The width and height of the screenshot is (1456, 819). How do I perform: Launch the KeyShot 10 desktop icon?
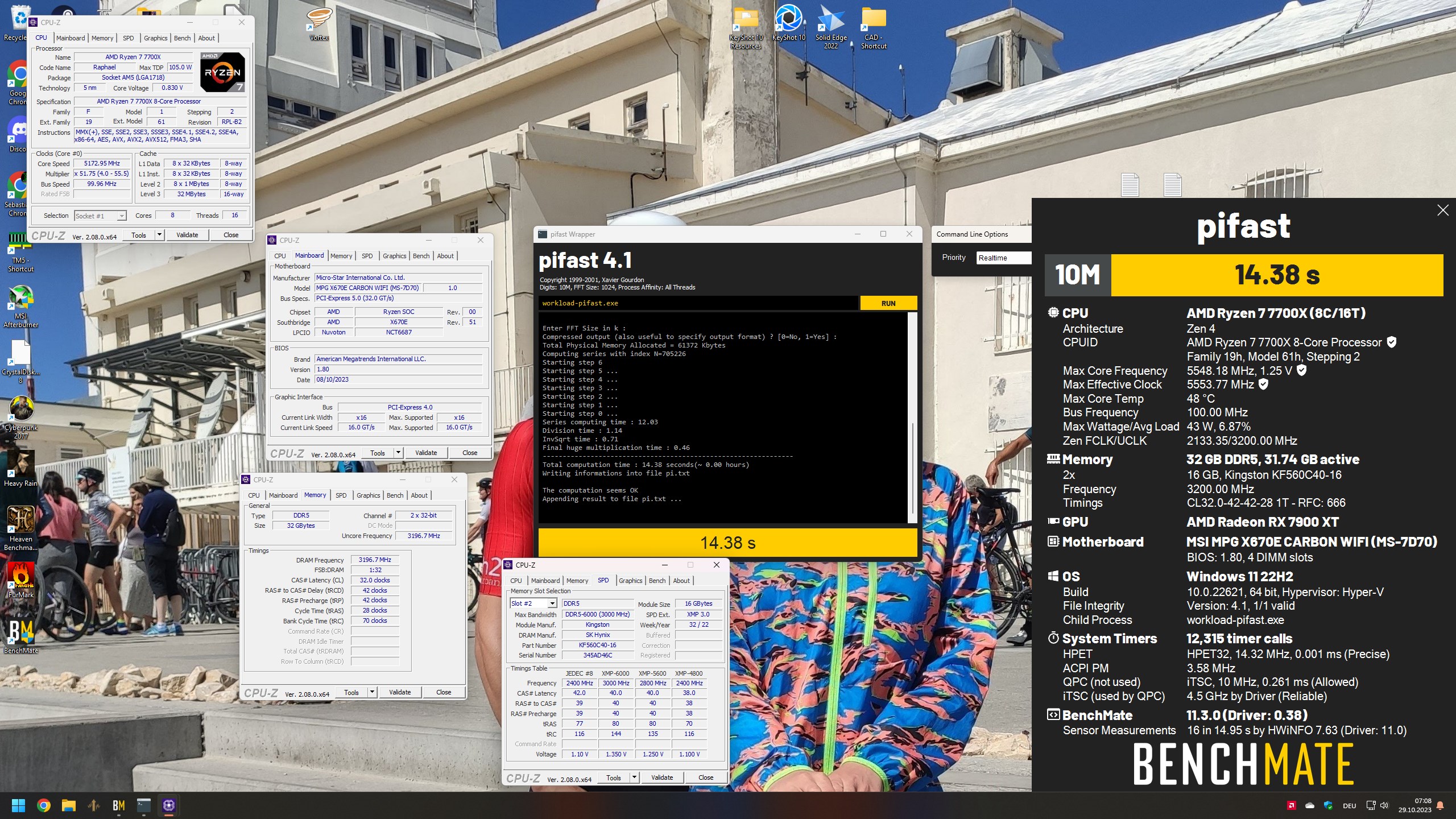click(788, 24)
